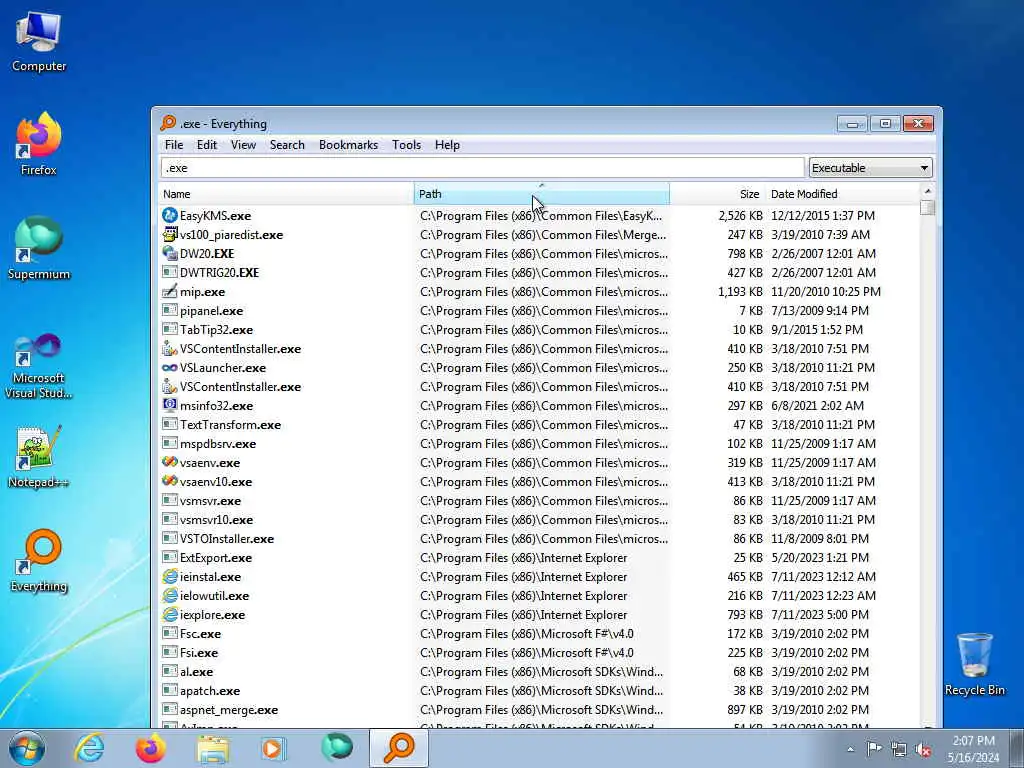1024x768 pixels.
Task: Select TextTransform.exe in results
Action: 231,424
